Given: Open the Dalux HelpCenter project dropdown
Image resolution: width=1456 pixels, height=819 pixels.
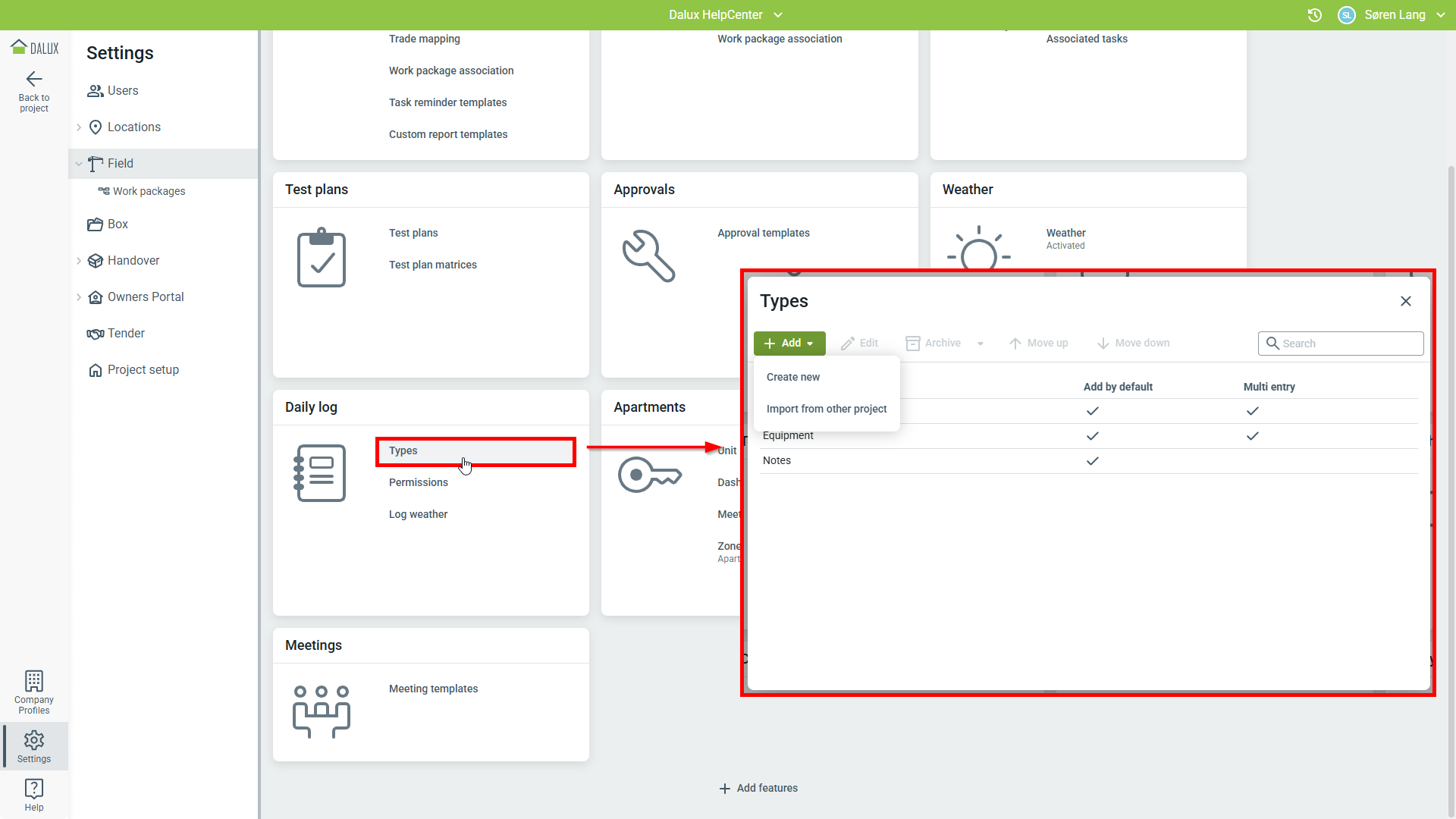Looking at the screenshot, I should click(x=778, y=15).
